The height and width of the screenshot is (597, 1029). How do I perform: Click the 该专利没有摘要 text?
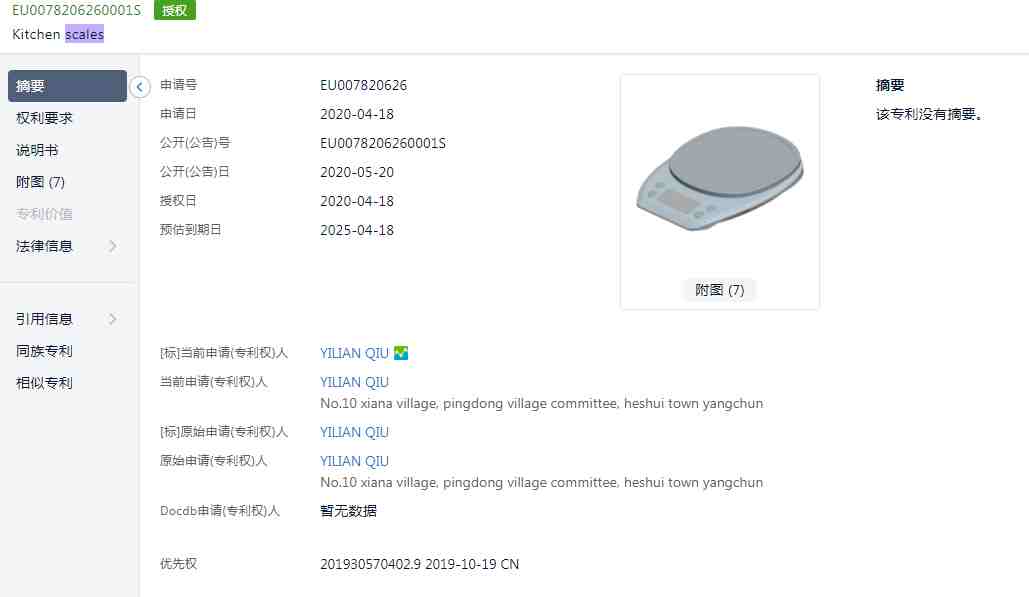pos(929,114)
